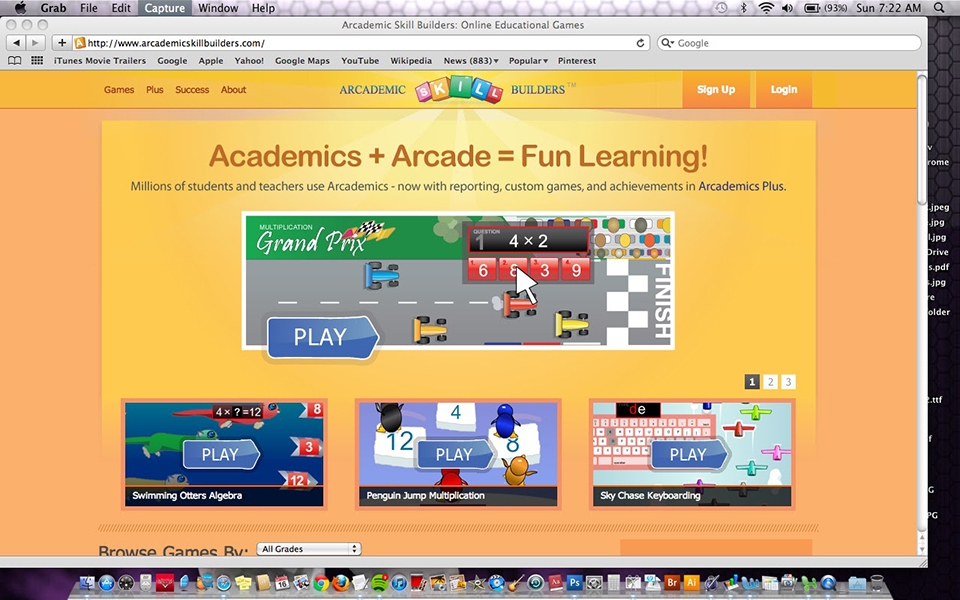The height and width of the screenshot is (600, 960).
Task: Click the reload page icon in address bar
Action: [x=640, y=43]
